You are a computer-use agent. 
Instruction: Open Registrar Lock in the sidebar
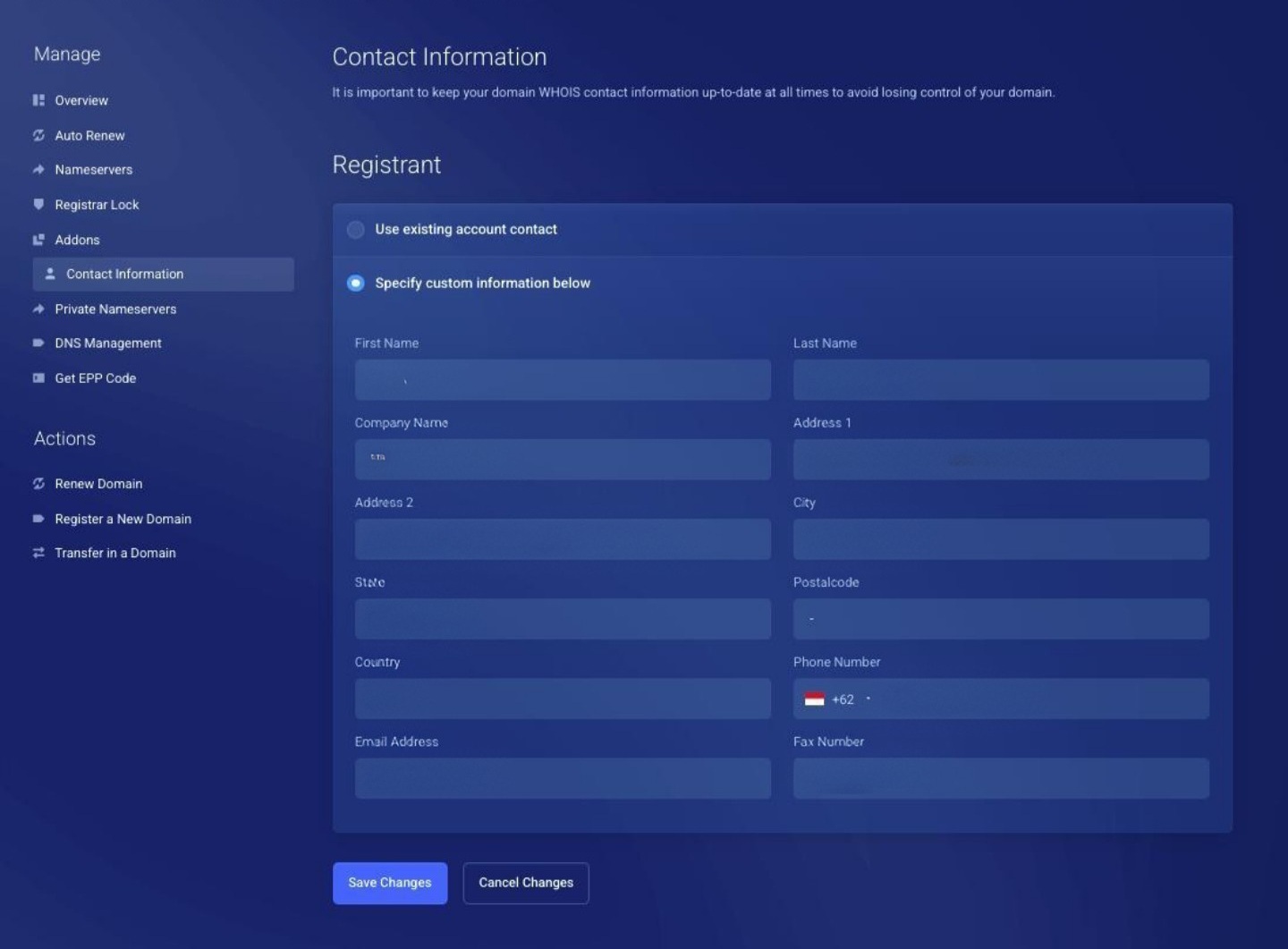(97, 204)
